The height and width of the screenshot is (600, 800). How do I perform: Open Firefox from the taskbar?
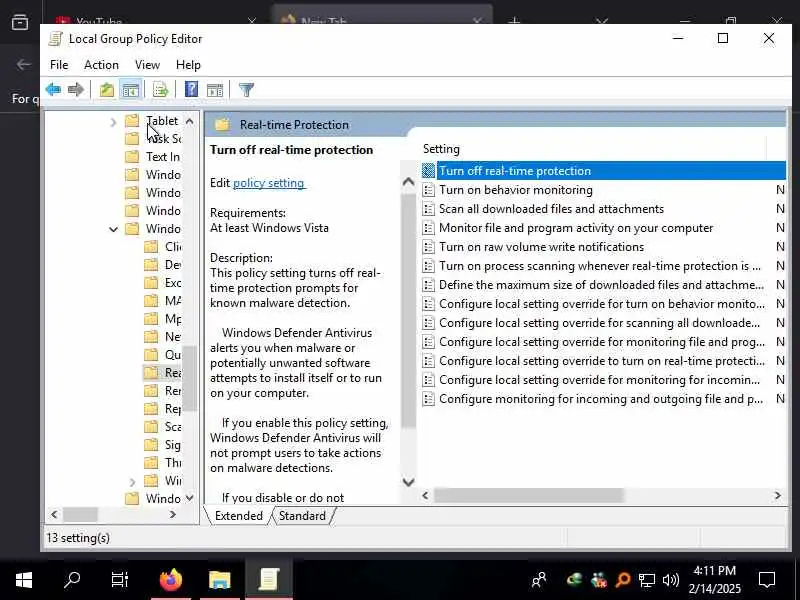171,579
